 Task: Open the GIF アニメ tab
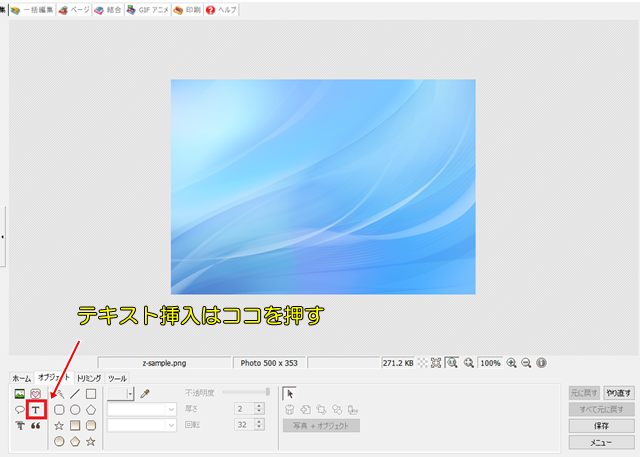coord(148,10)
